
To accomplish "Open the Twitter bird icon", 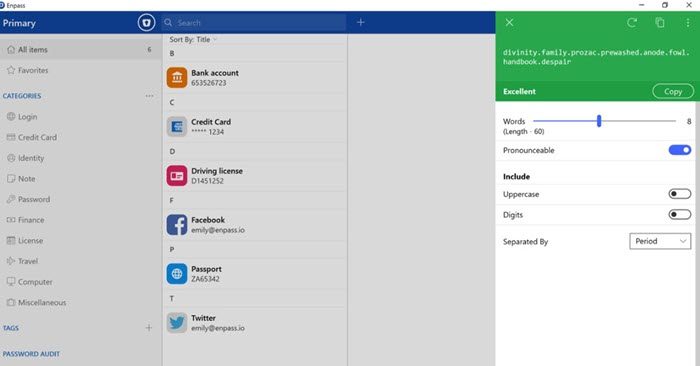I will click(177, 323).
